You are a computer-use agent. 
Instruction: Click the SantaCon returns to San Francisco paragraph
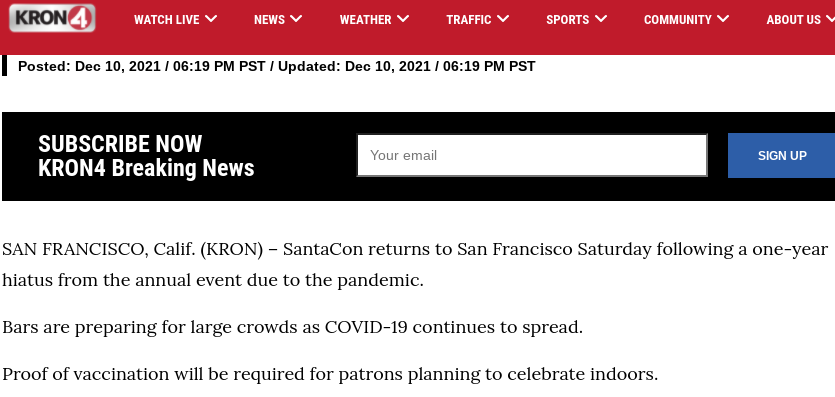point(415,264)
